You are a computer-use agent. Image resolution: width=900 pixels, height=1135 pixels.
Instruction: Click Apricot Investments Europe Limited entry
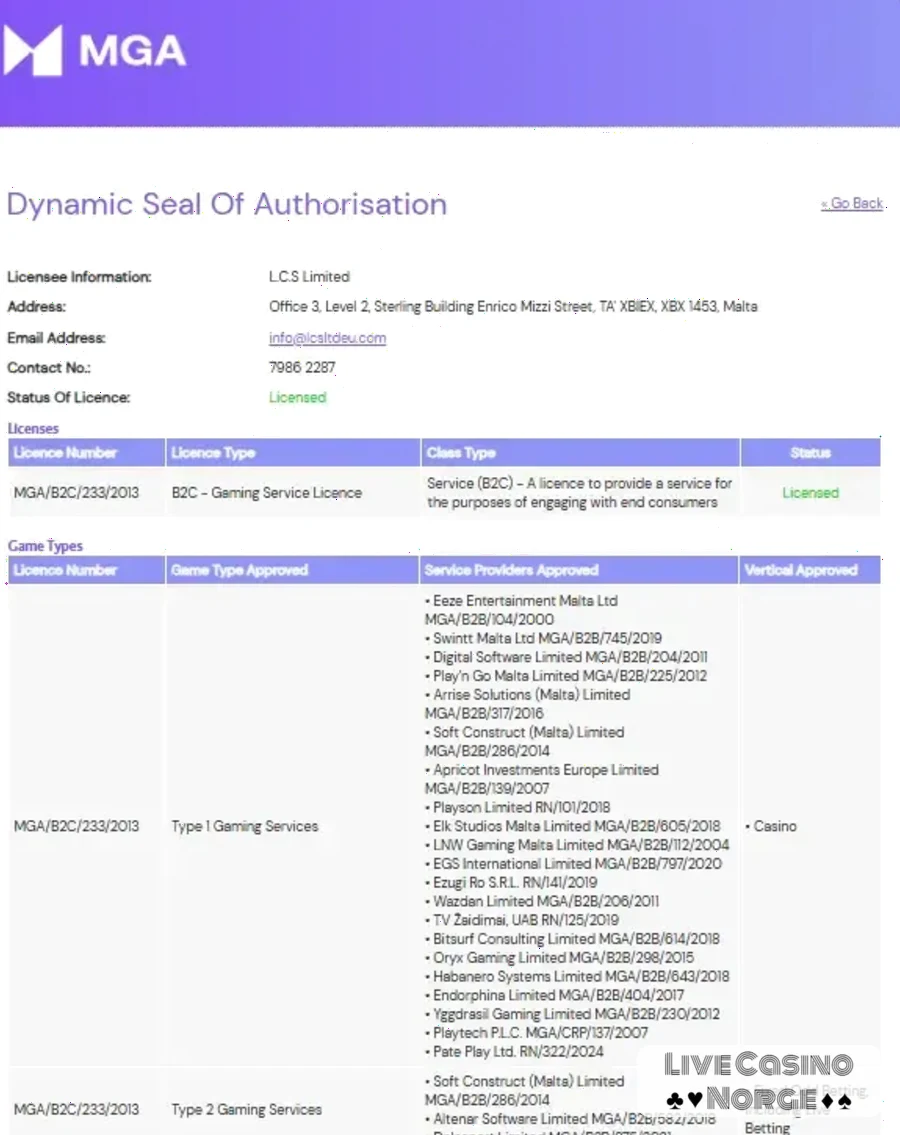pos(542,779)
